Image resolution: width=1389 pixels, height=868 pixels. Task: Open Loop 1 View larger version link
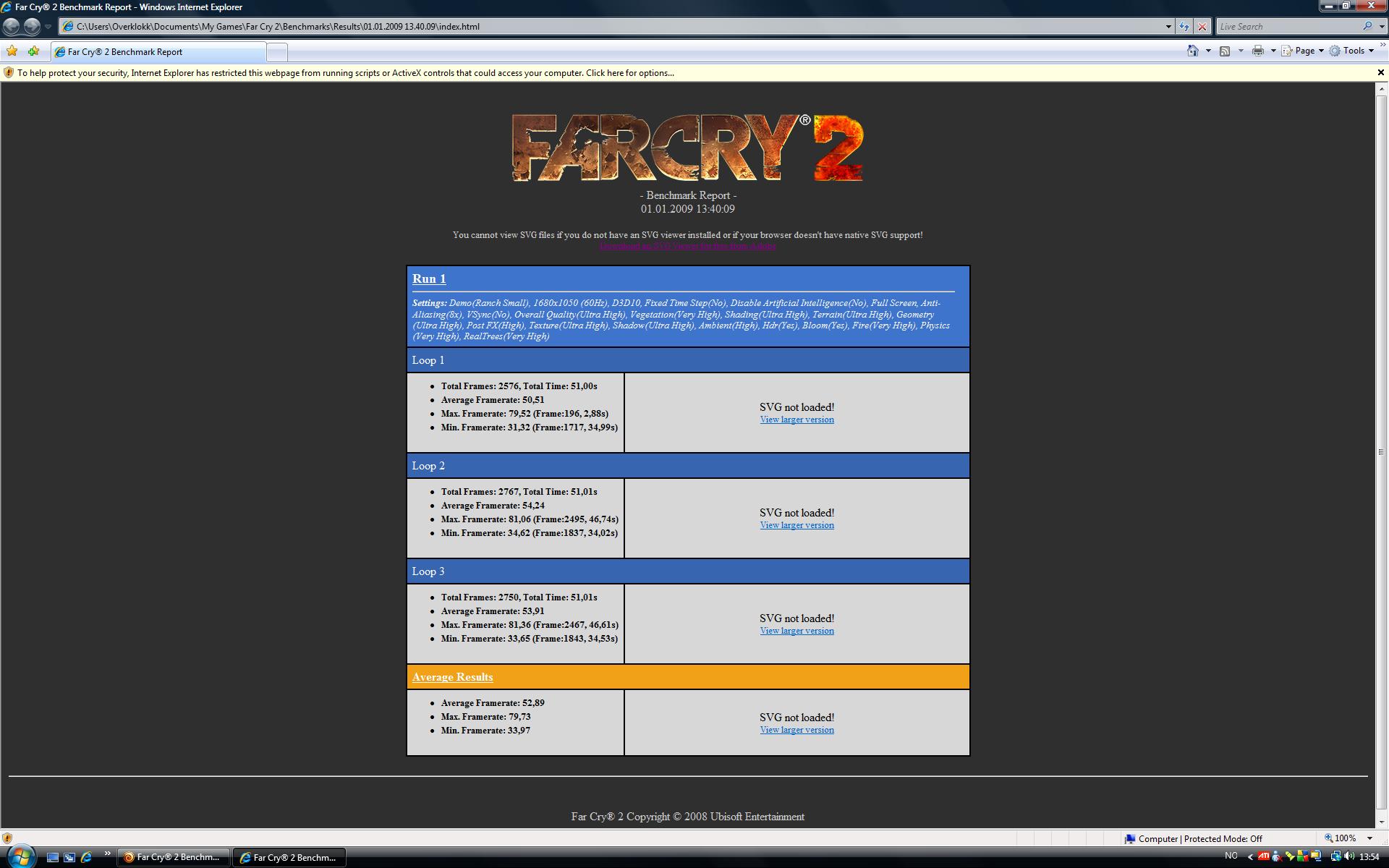coord(797,420)
